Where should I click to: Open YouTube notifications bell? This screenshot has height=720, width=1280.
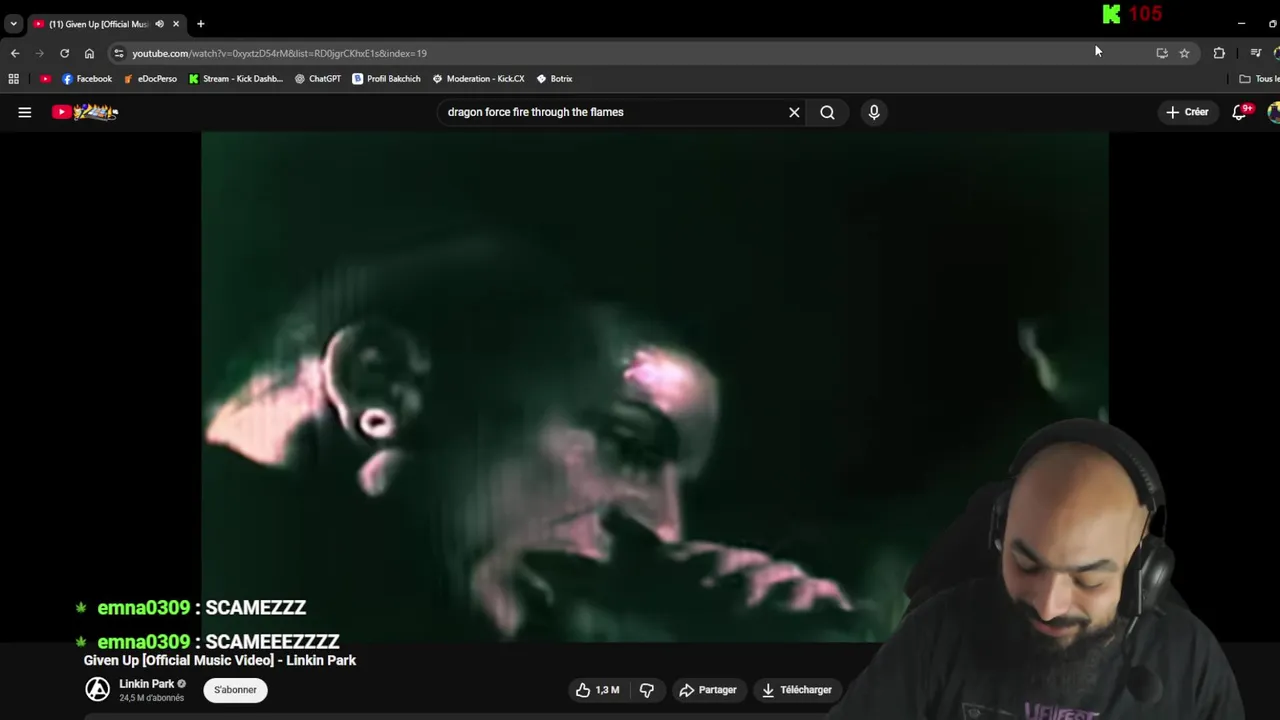(1240, 112)
